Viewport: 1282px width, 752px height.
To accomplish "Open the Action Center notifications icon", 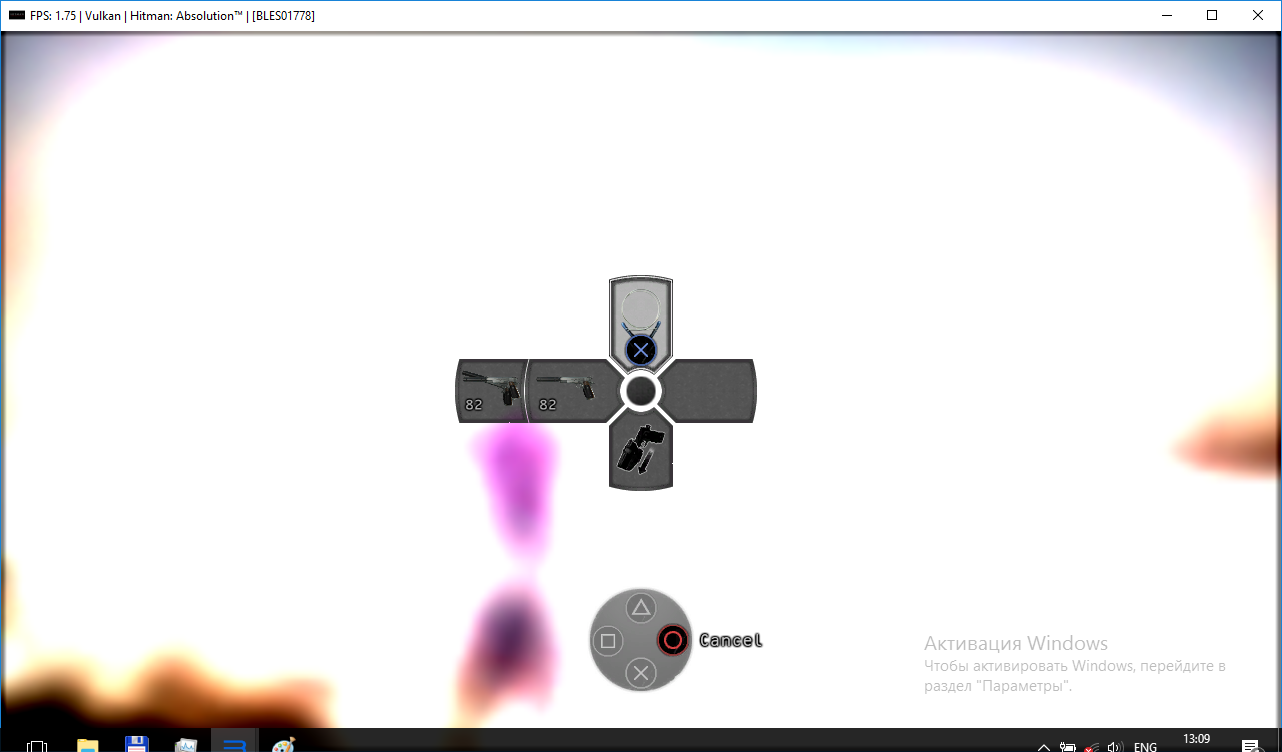I will coord(1250,746).
